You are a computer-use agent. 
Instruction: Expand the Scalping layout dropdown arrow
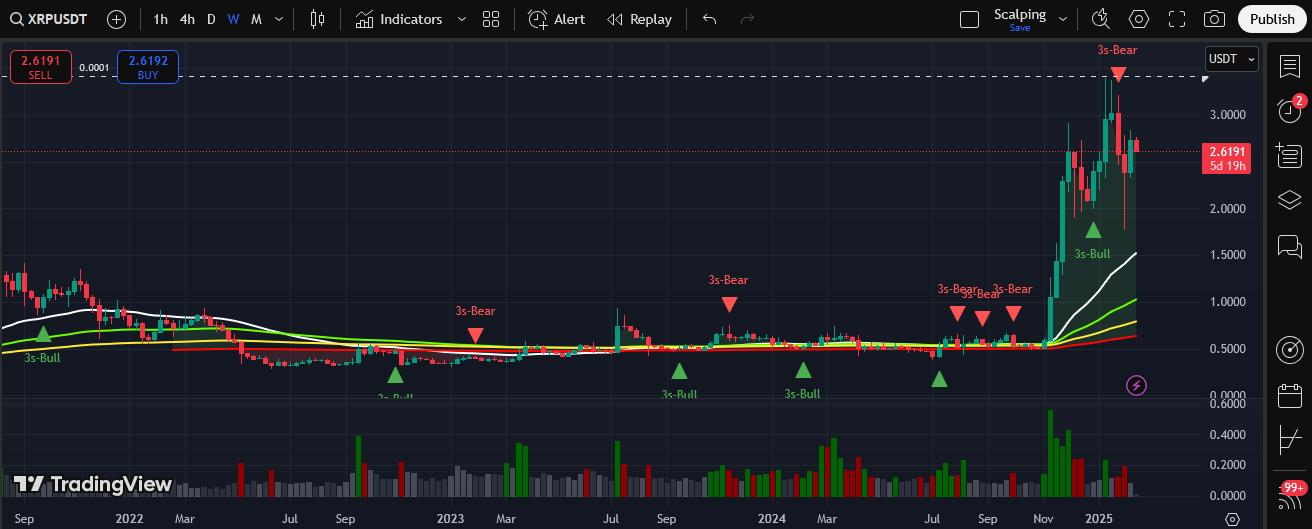1062,19
